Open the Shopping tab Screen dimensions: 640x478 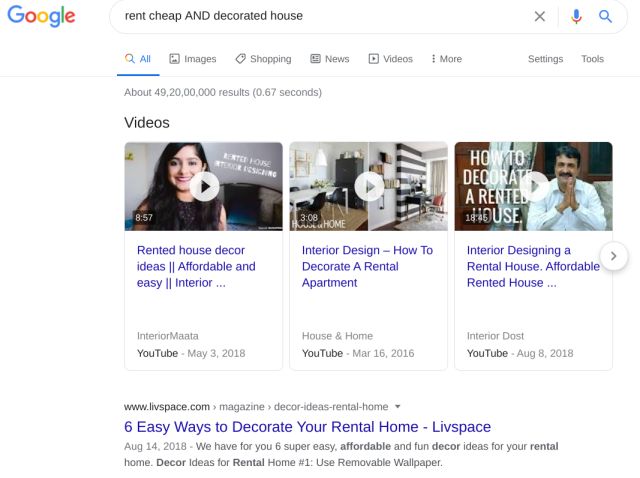(x=263, y=59)
